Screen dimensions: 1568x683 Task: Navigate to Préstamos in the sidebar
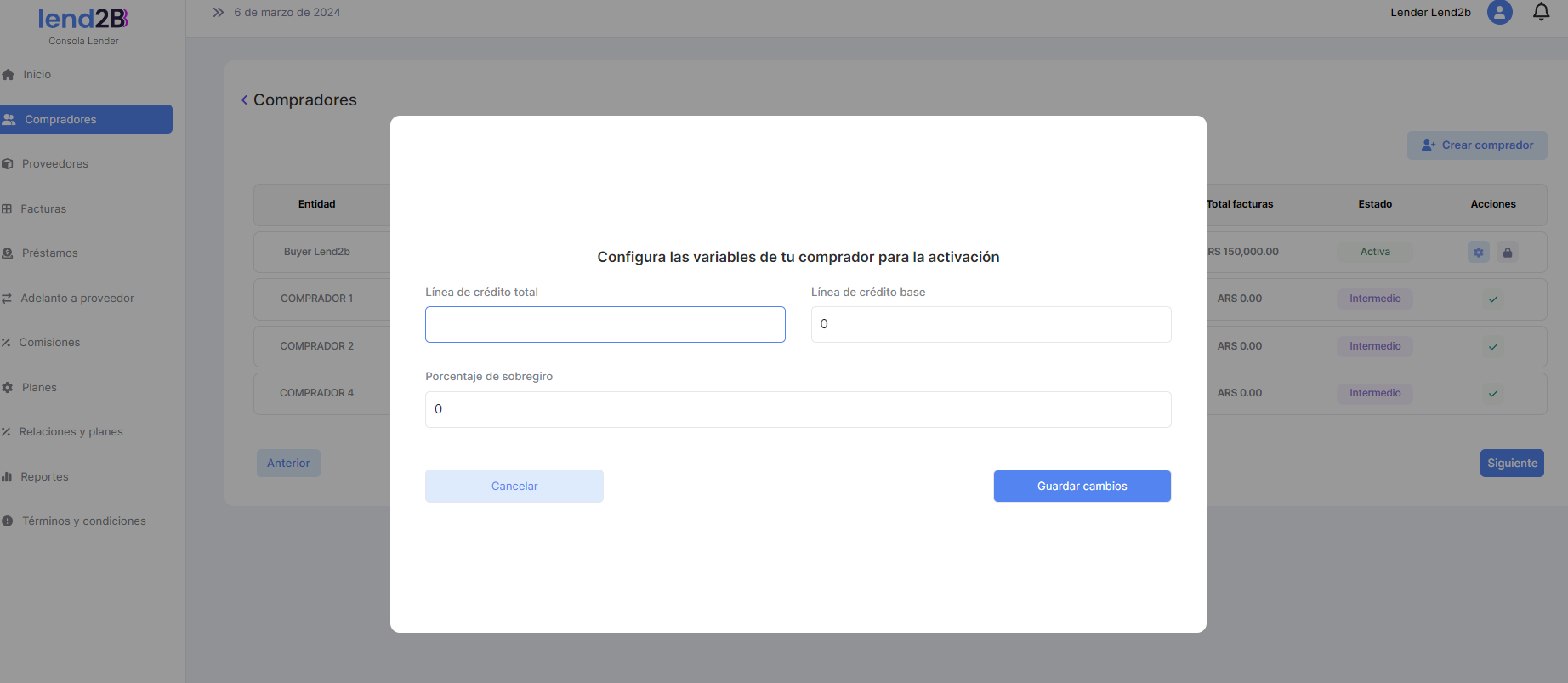(x=49, y=253)
